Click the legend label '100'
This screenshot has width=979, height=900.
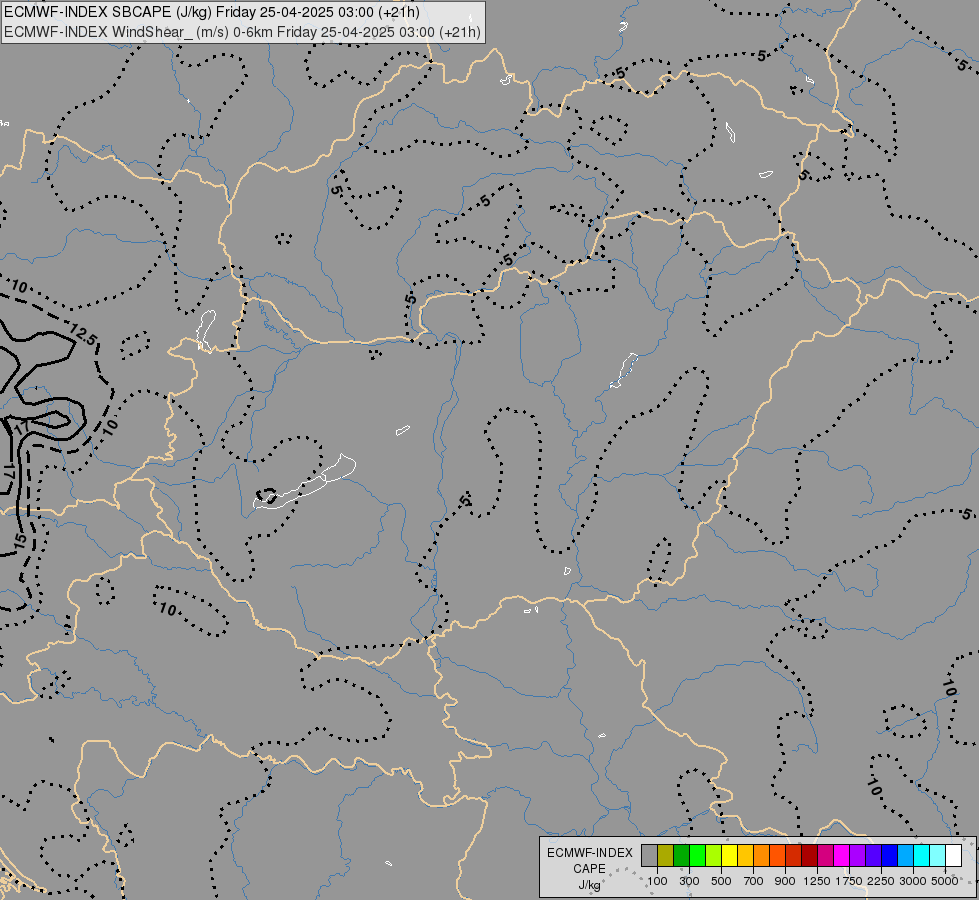click(657, 881)
